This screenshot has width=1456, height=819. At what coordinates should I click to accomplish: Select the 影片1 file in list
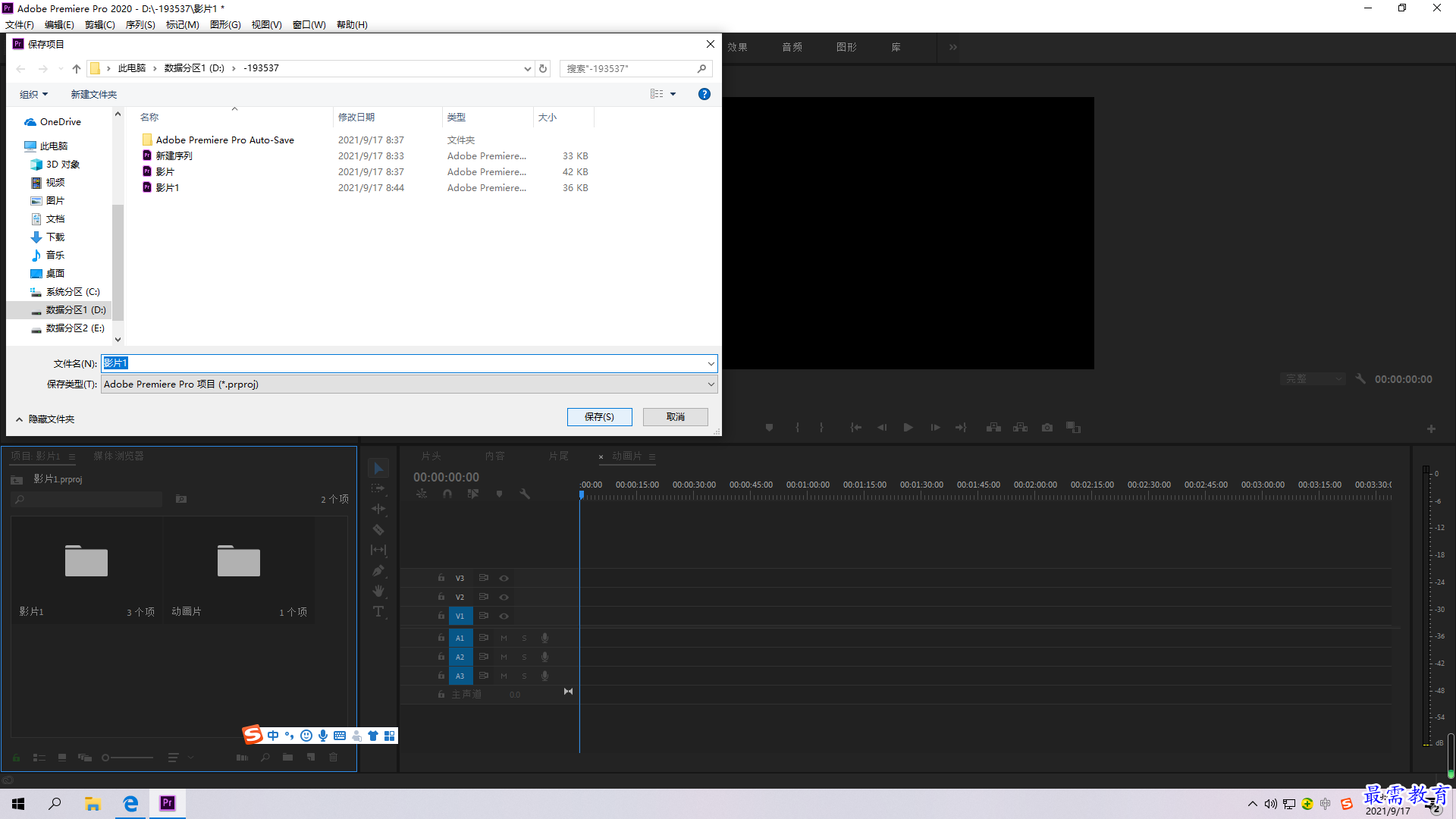[168, 188]
